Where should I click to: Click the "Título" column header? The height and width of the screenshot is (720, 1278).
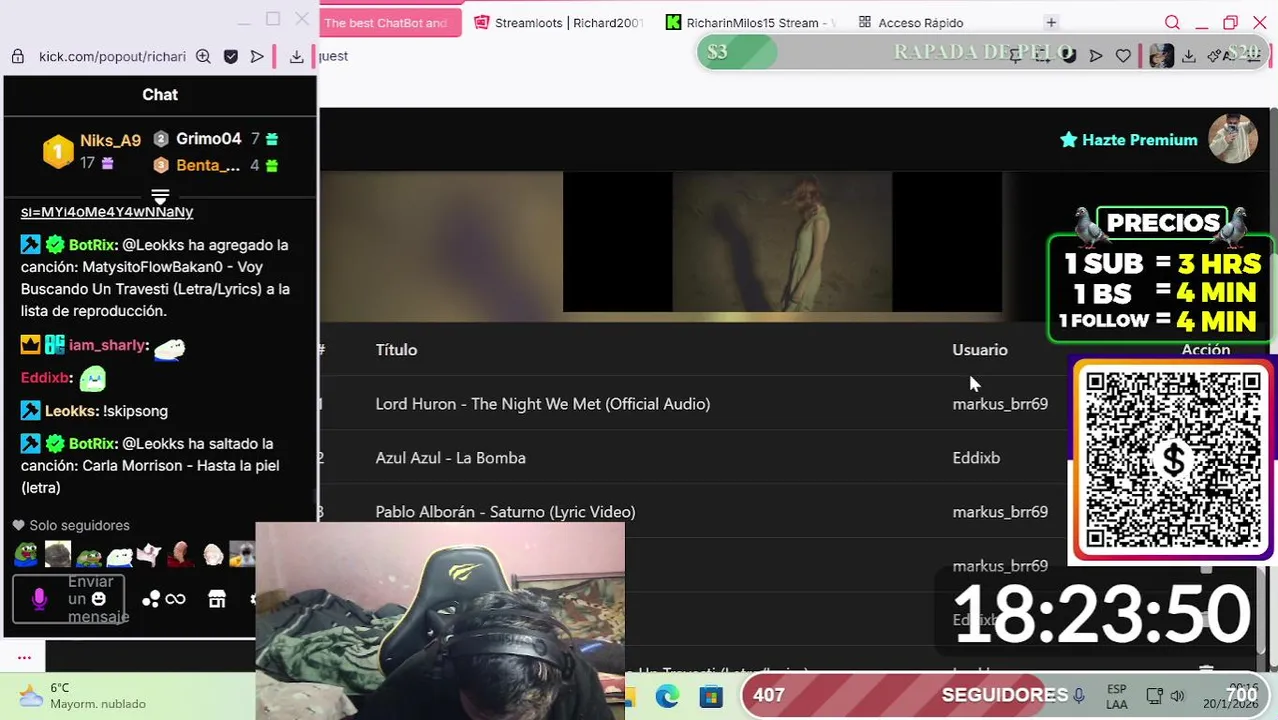coord(396,350)
